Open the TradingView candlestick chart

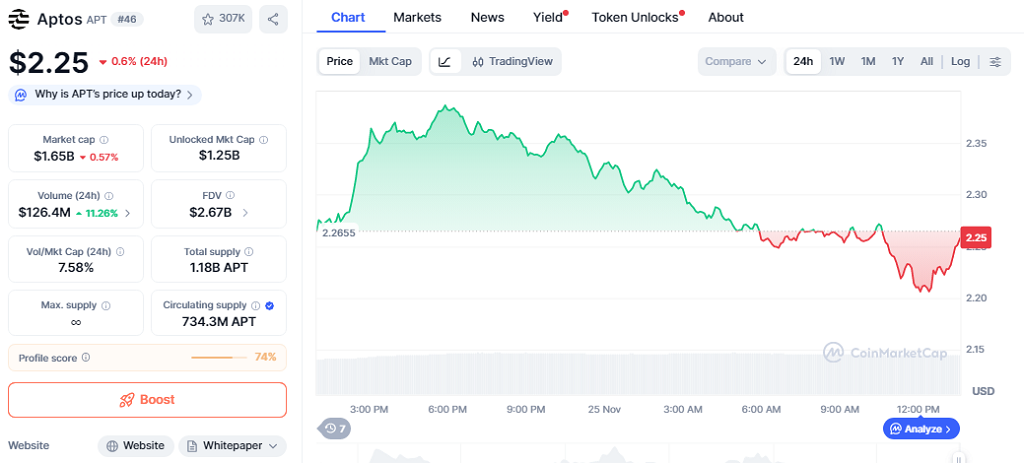pos(512,61)
